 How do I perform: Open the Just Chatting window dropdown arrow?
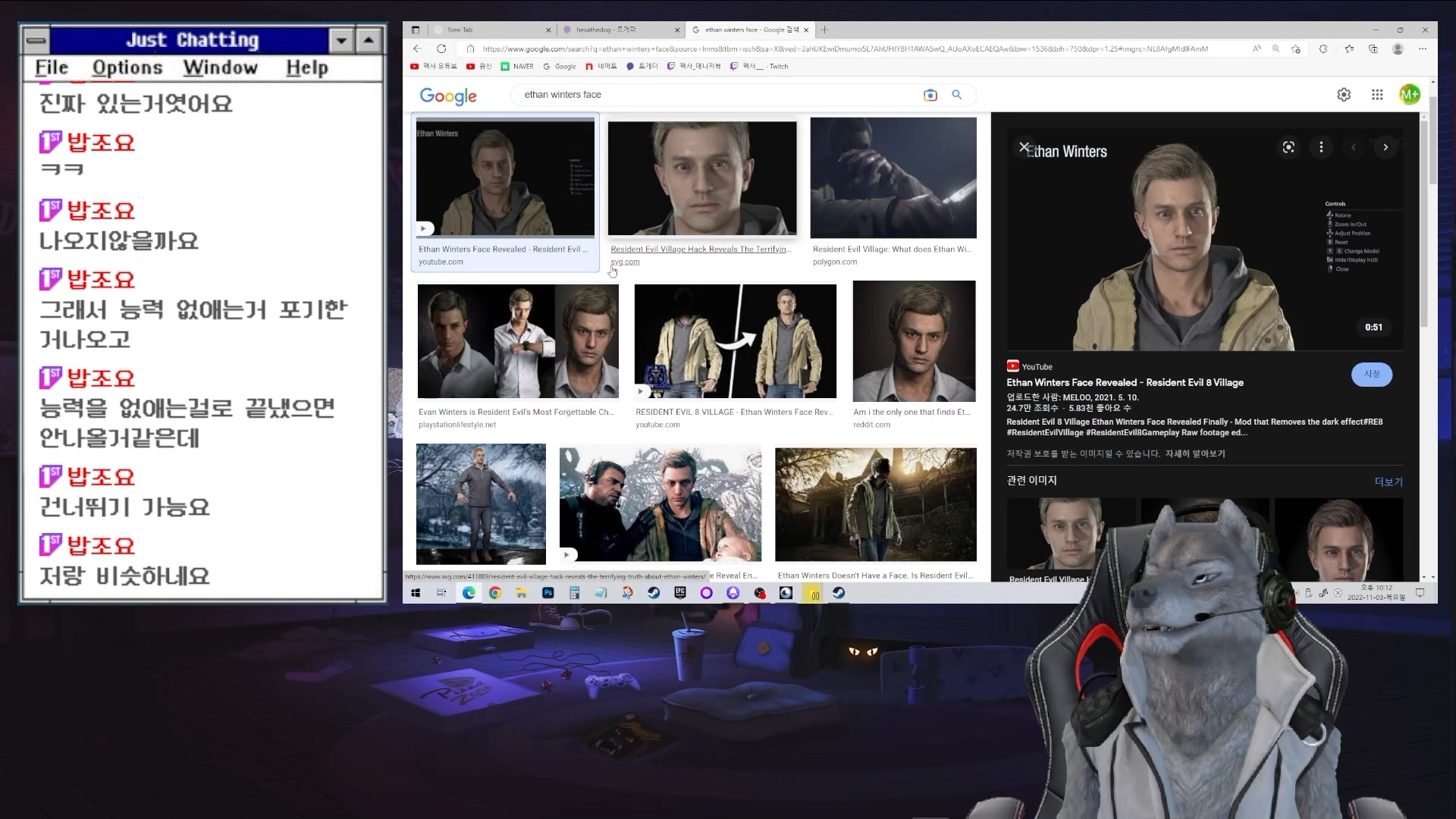point(341,40)
